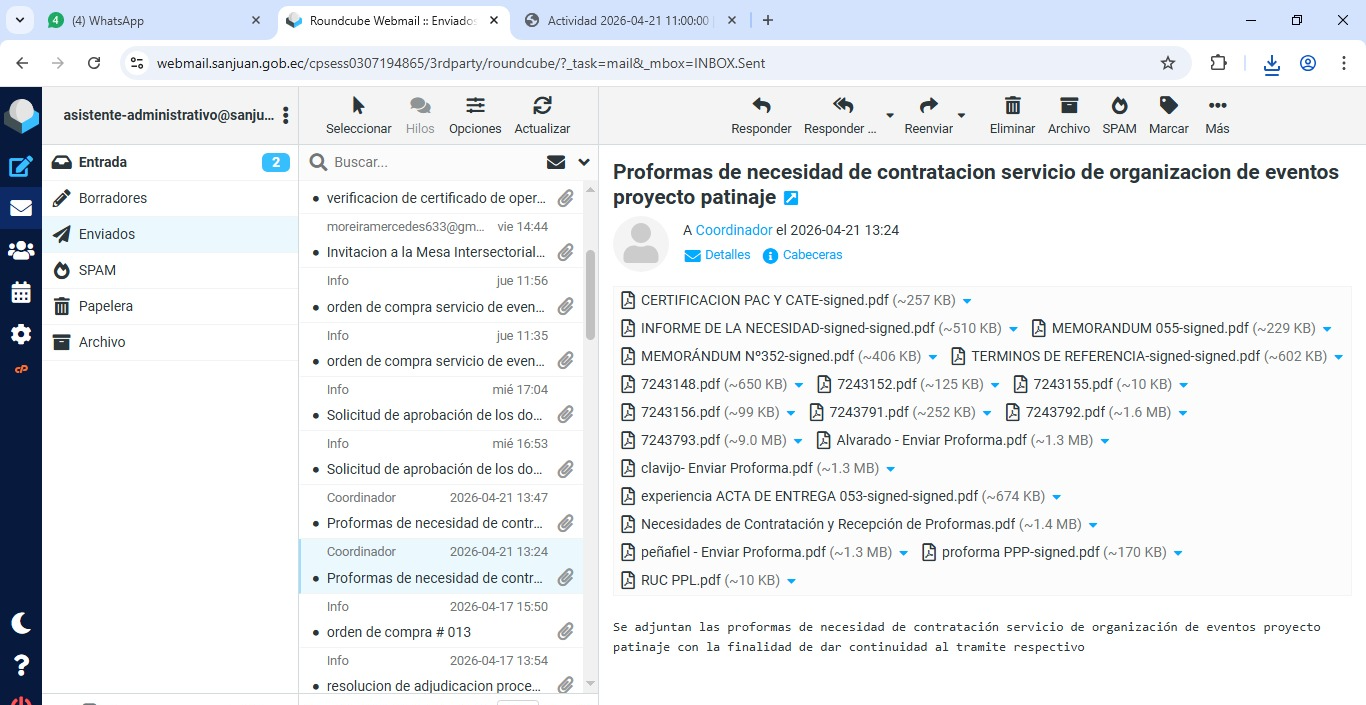Click the Coordinador recipient link

click(x=734, y=230)
